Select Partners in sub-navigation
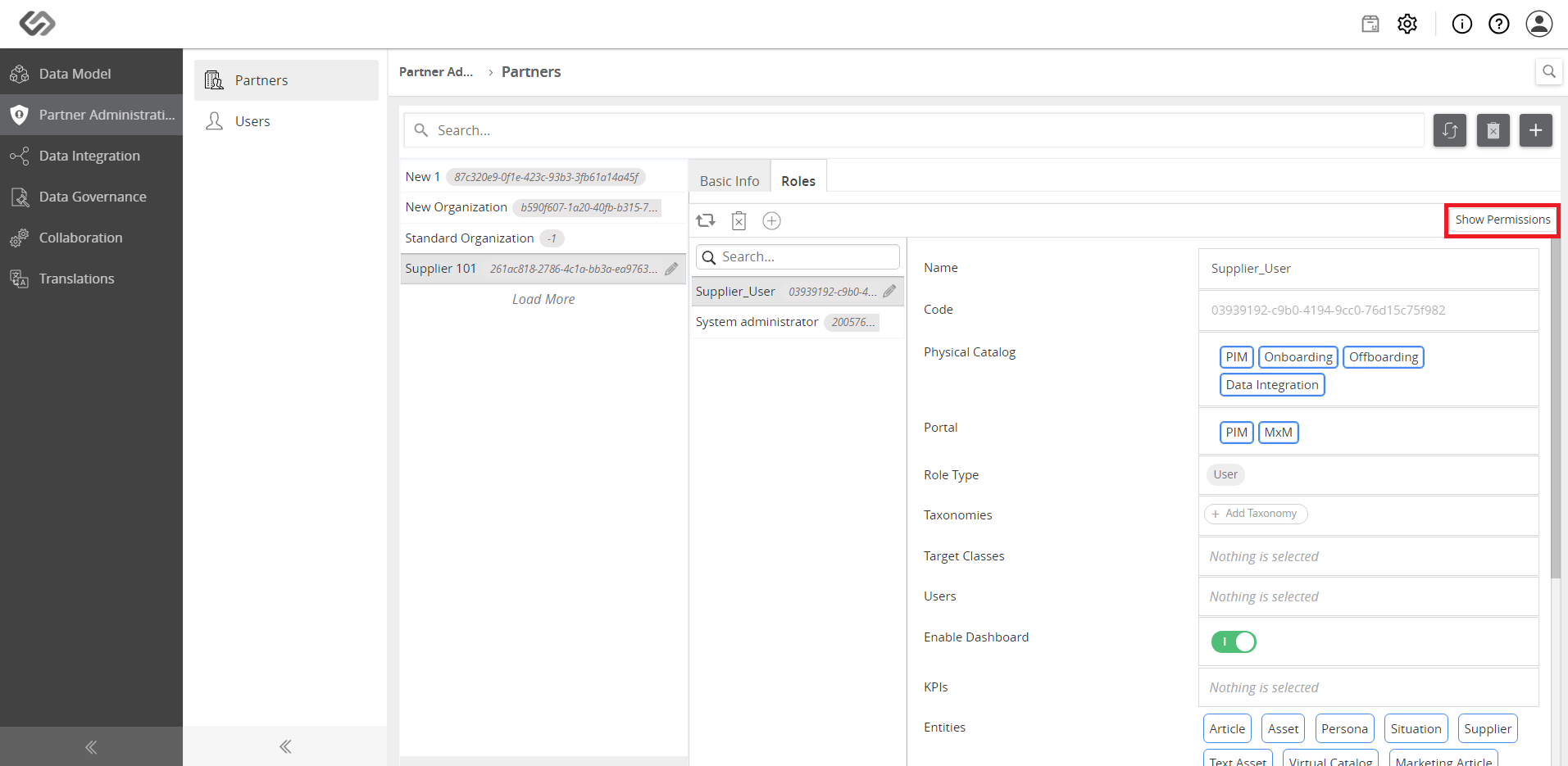1568x766 pixels. click(x=286, y=80)
